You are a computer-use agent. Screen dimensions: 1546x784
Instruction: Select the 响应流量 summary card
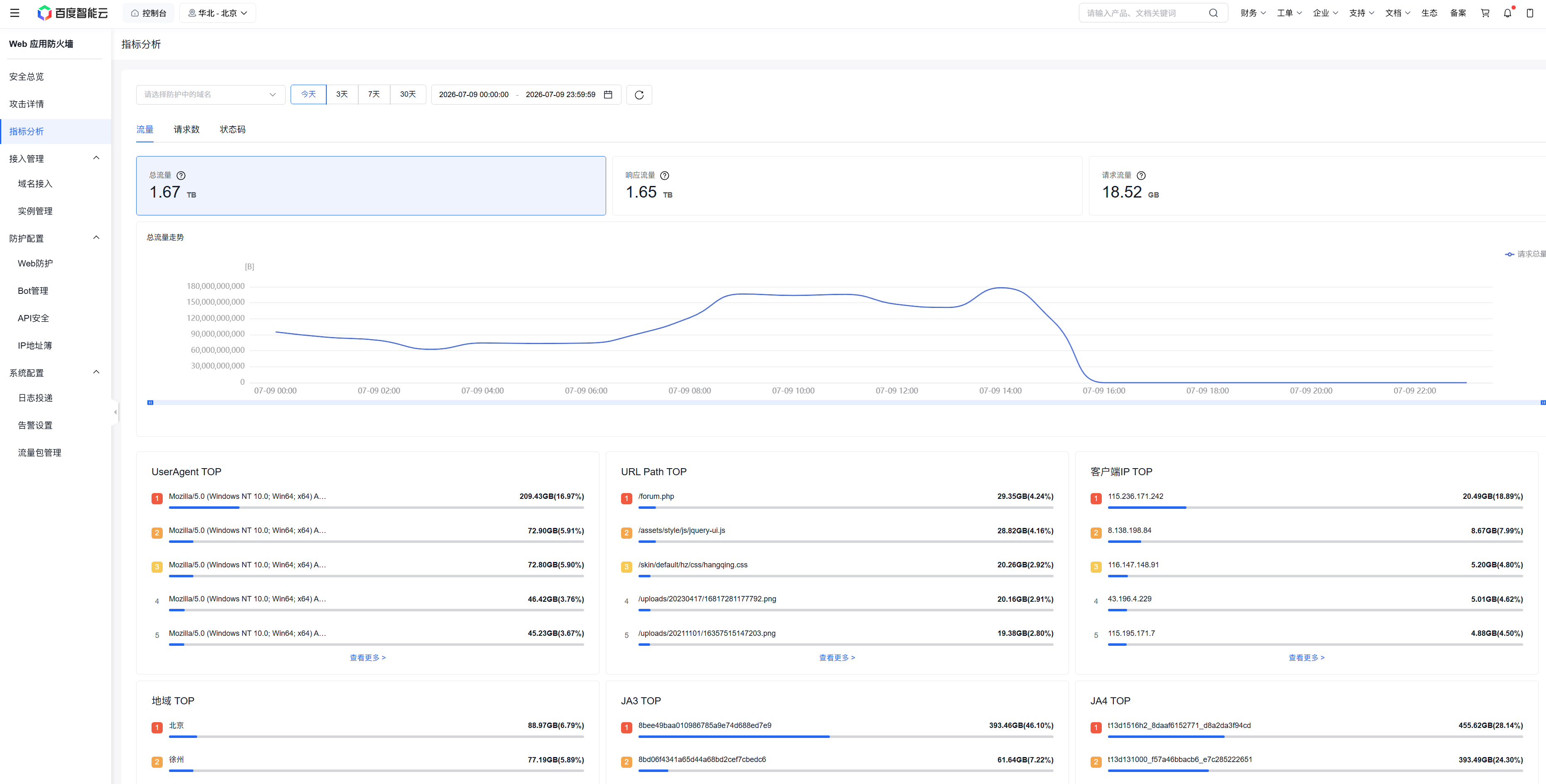tap(847, 186)
